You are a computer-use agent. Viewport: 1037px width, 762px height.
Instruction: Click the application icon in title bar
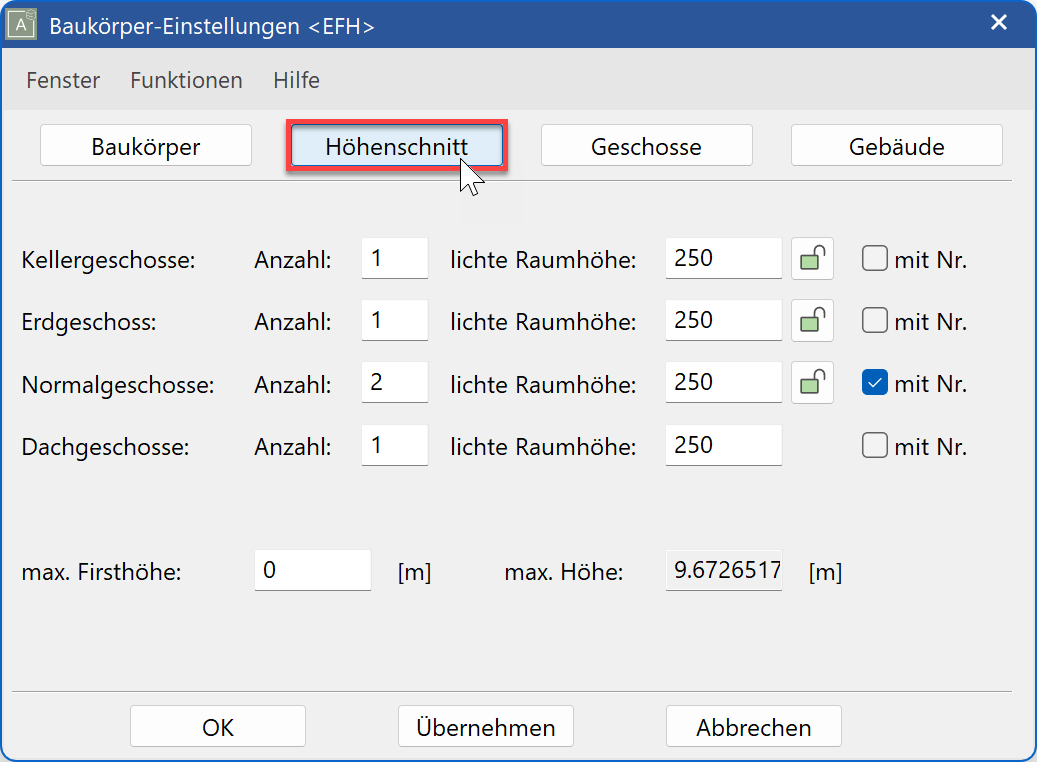22,25
